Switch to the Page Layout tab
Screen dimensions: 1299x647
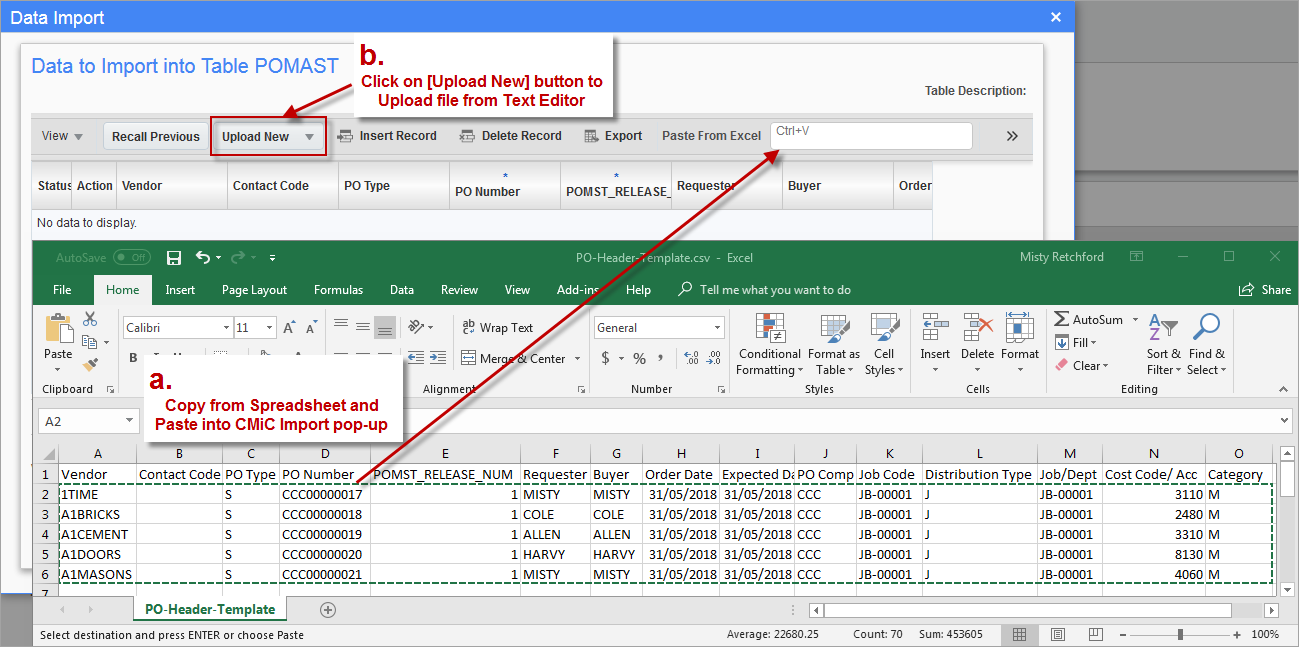coord(254,290)
